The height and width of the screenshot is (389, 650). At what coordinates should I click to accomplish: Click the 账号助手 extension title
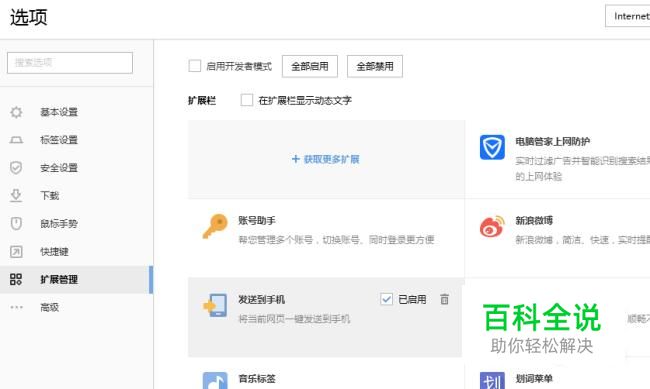click(x=257, y=221)
